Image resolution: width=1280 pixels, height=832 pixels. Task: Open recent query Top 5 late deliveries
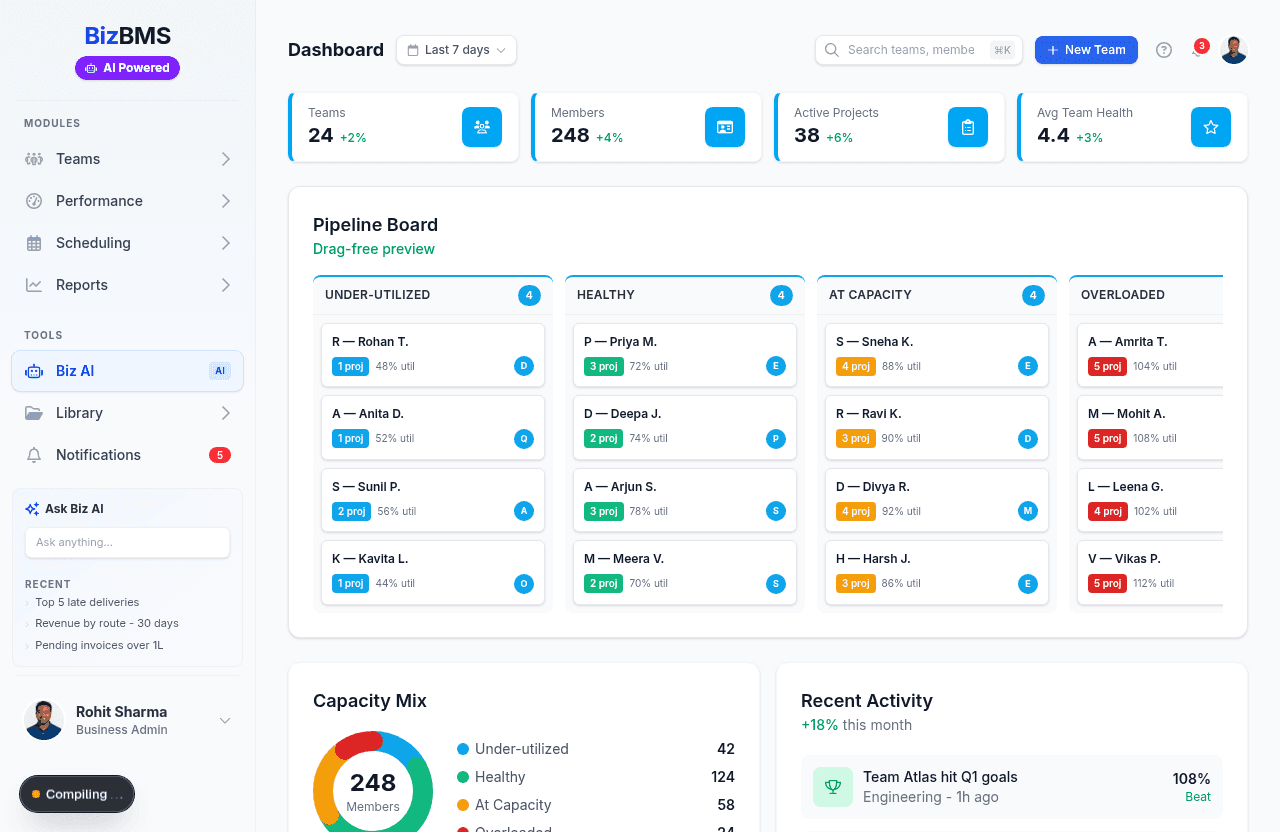(x=87, y=602)
